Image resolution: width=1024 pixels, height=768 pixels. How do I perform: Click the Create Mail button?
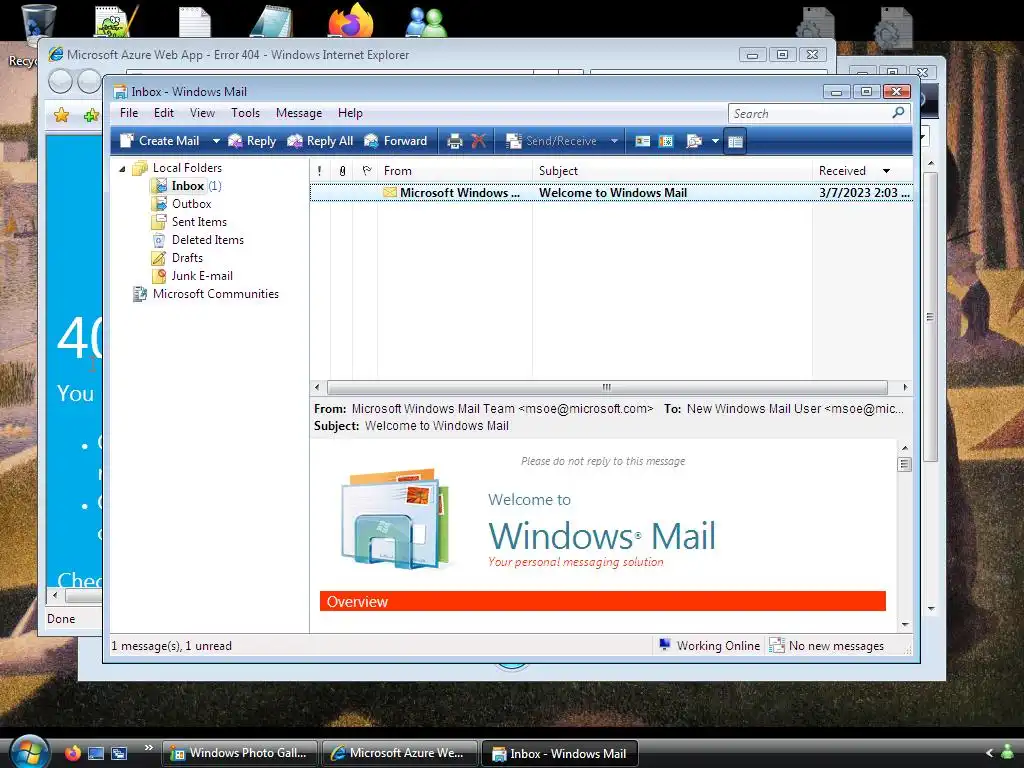[161, 141]
